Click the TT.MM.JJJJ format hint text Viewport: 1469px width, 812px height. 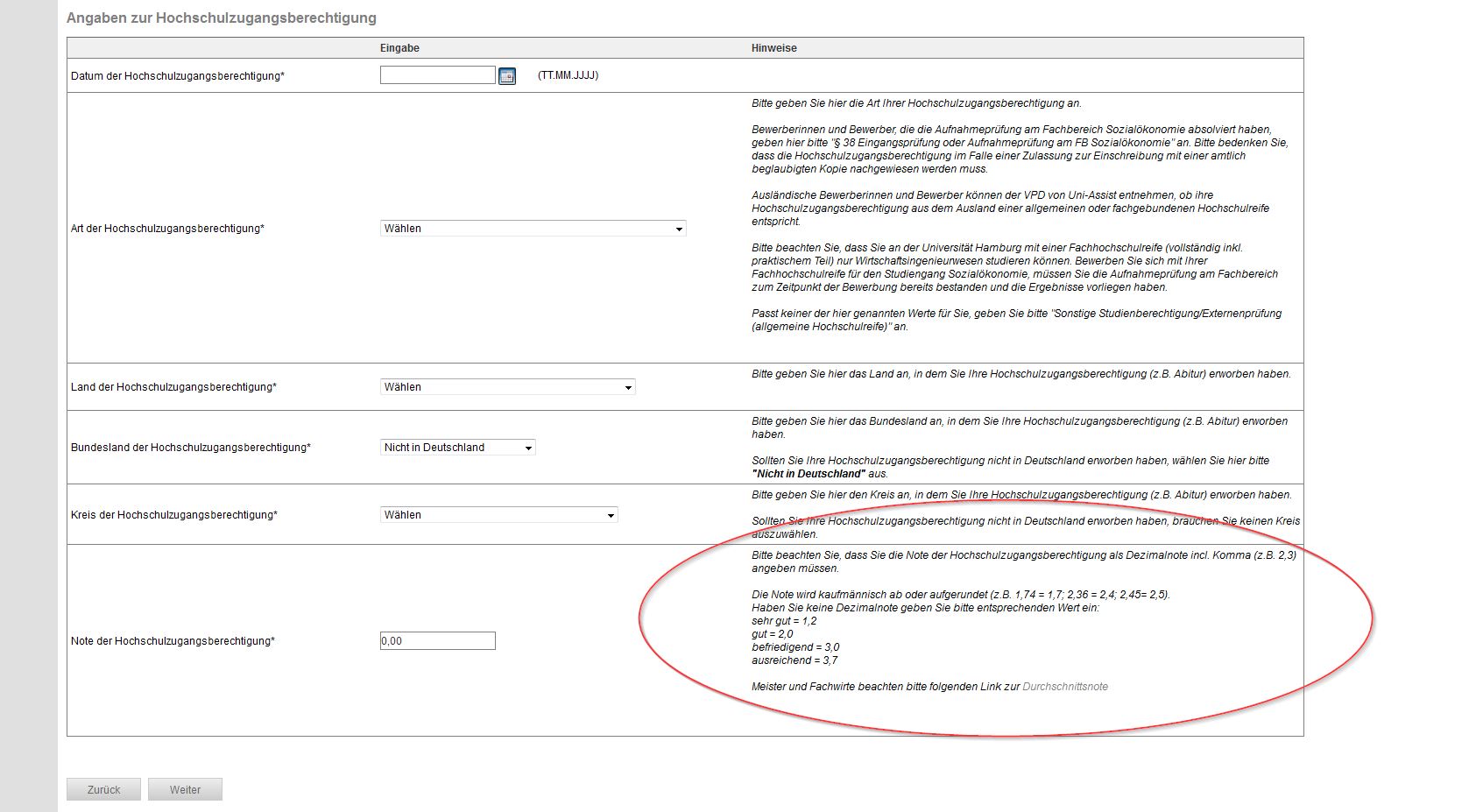tap(567, 75)
